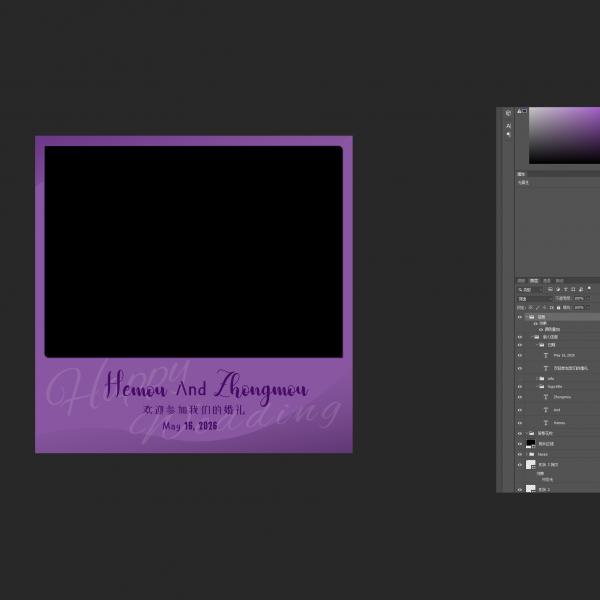Hide the May 16, 2026 text layer

point(520,355)
